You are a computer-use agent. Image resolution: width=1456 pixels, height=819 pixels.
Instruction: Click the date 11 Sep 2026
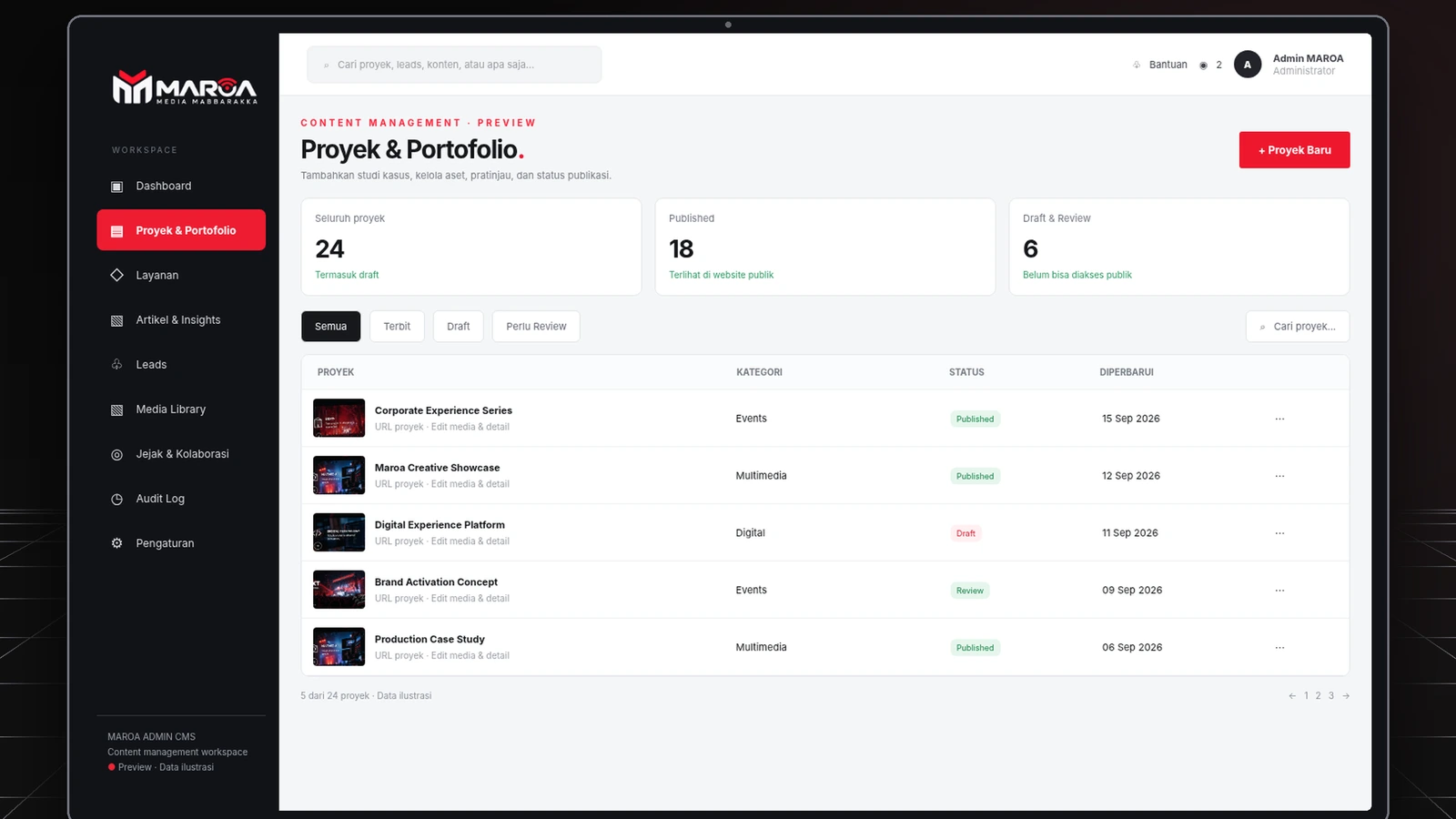coord(1130,533)
